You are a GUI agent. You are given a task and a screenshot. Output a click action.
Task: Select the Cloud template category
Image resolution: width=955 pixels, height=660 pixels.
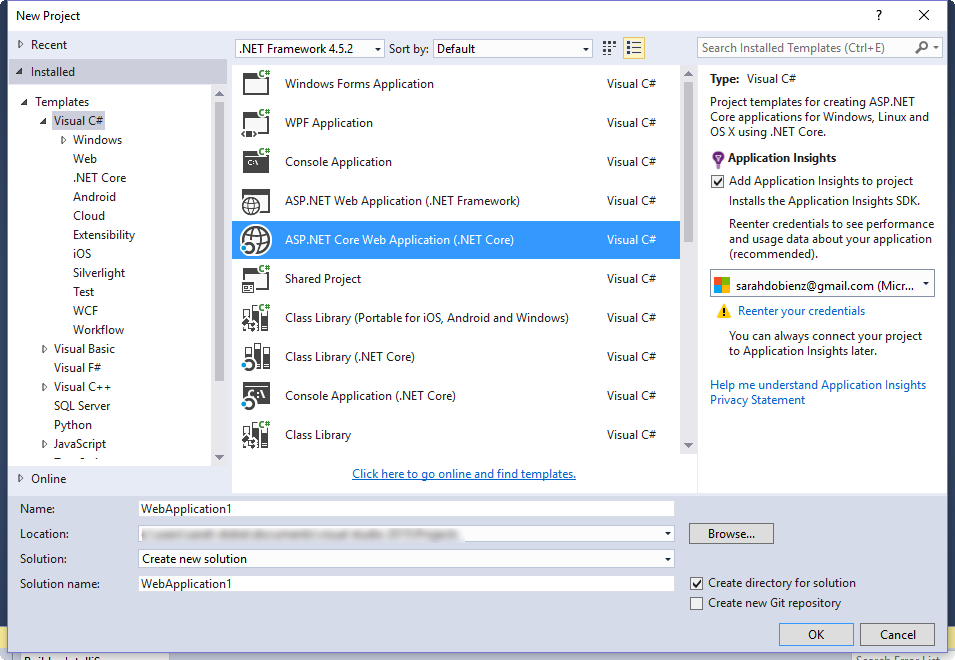(x=89, y=216)
